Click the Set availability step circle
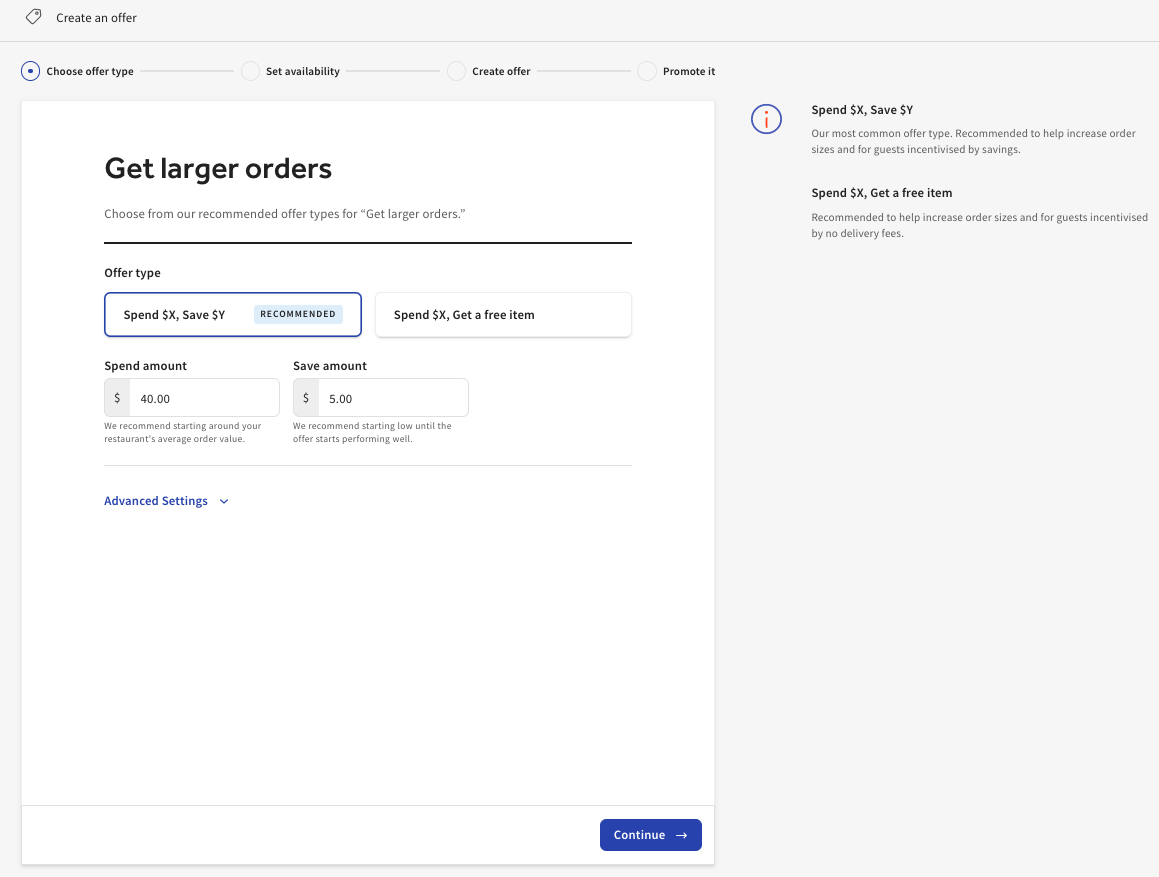Screen dimensions: 1159x877 (x=249, y=71)
